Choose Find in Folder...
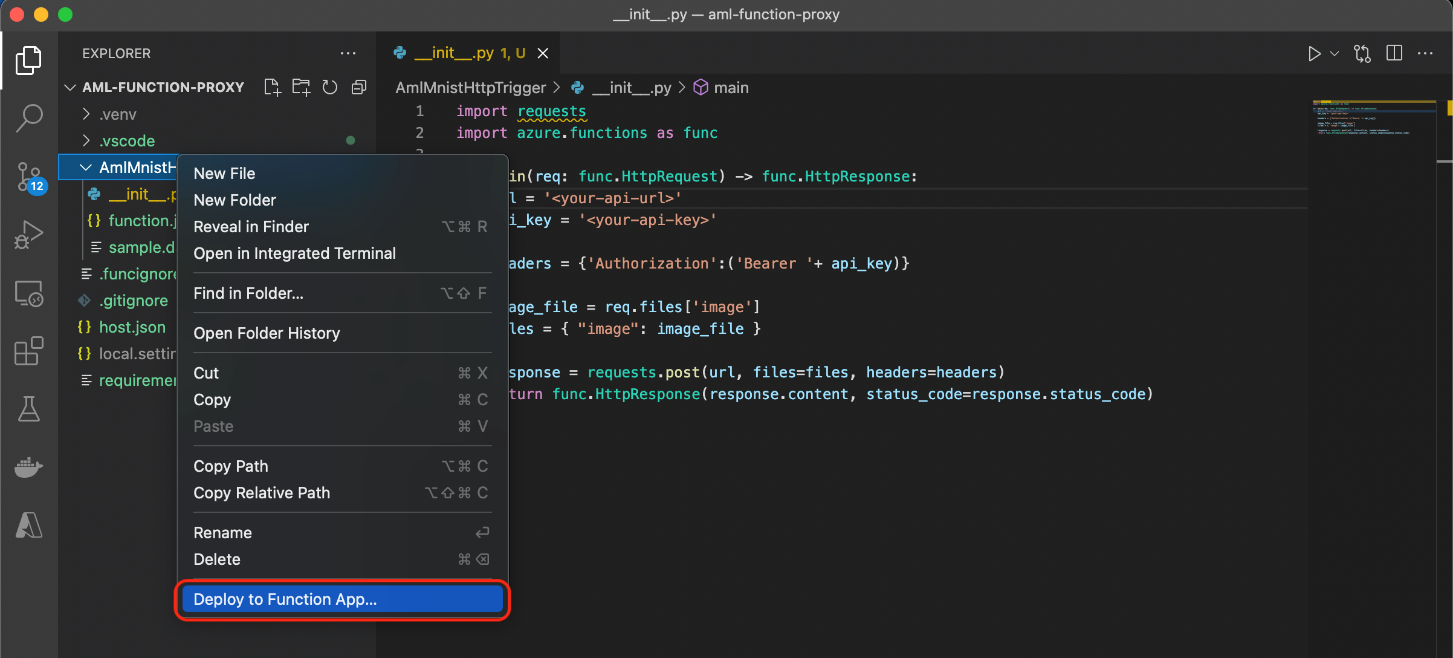This screenshot has width=1453, height=658. point(342,293)
